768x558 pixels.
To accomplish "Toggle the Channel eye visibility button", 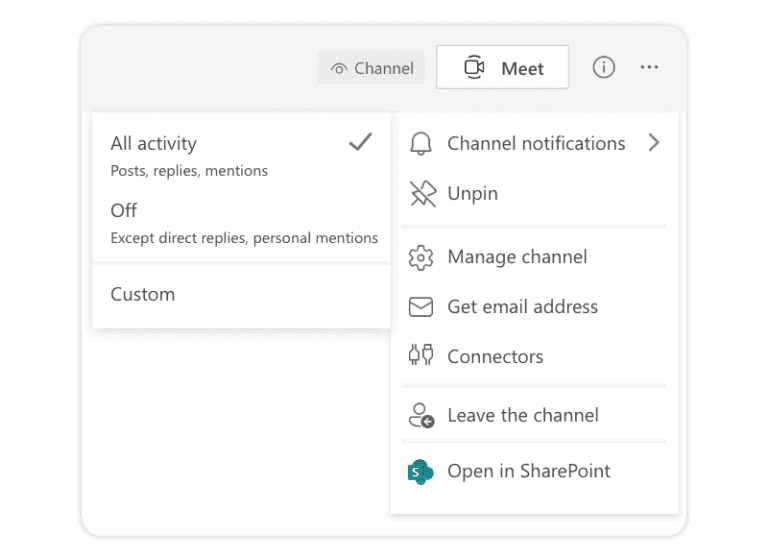I will click(371, 68).
